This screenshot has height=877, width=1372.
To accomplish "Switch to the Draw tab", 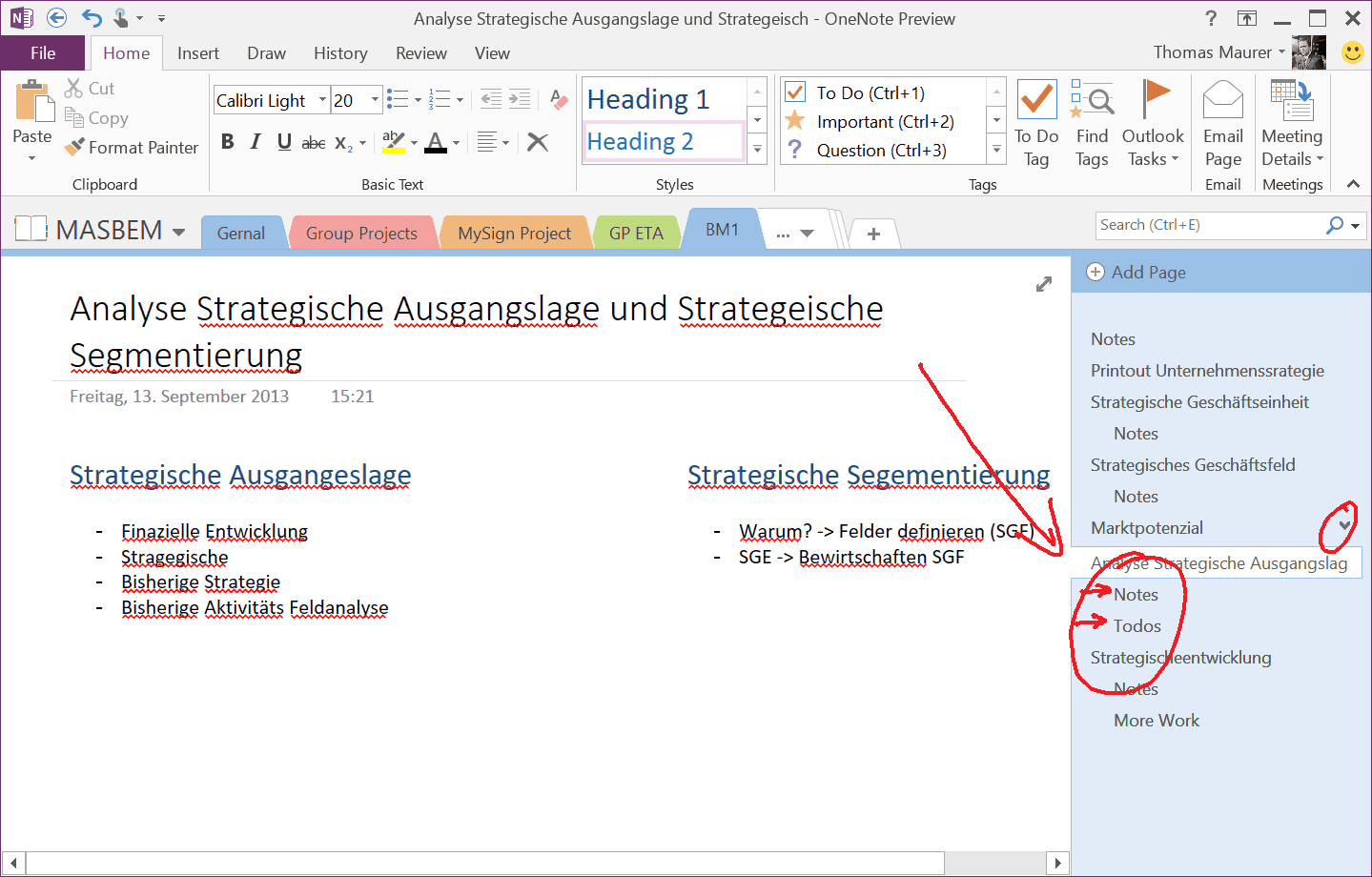I will click(266, 53).
